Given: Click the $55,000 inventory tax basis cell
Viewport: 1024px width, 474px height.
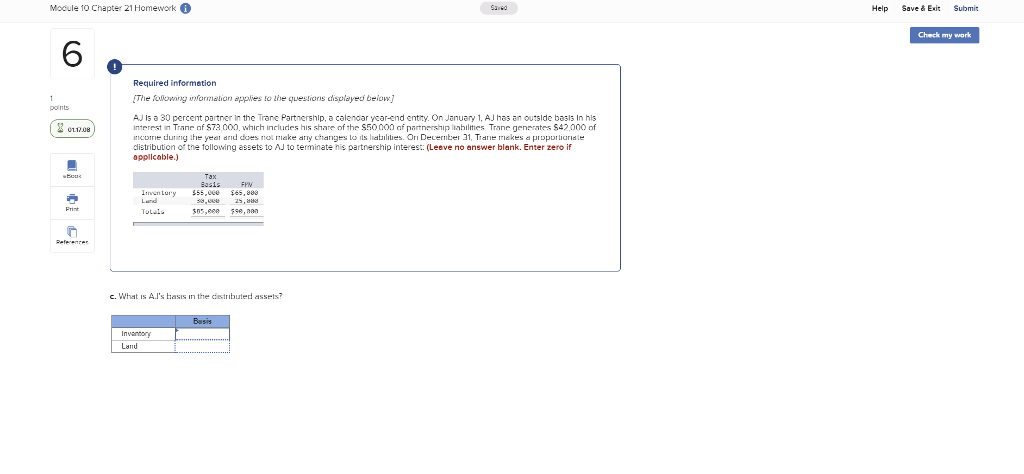Looking at the screenshot, I should click(206, 193).
